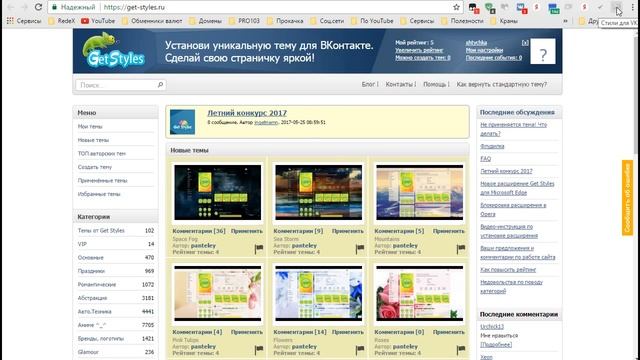This screenshot has height=360, width=640.
Task: Open the Помощь nav link
Action: point(435,84)
